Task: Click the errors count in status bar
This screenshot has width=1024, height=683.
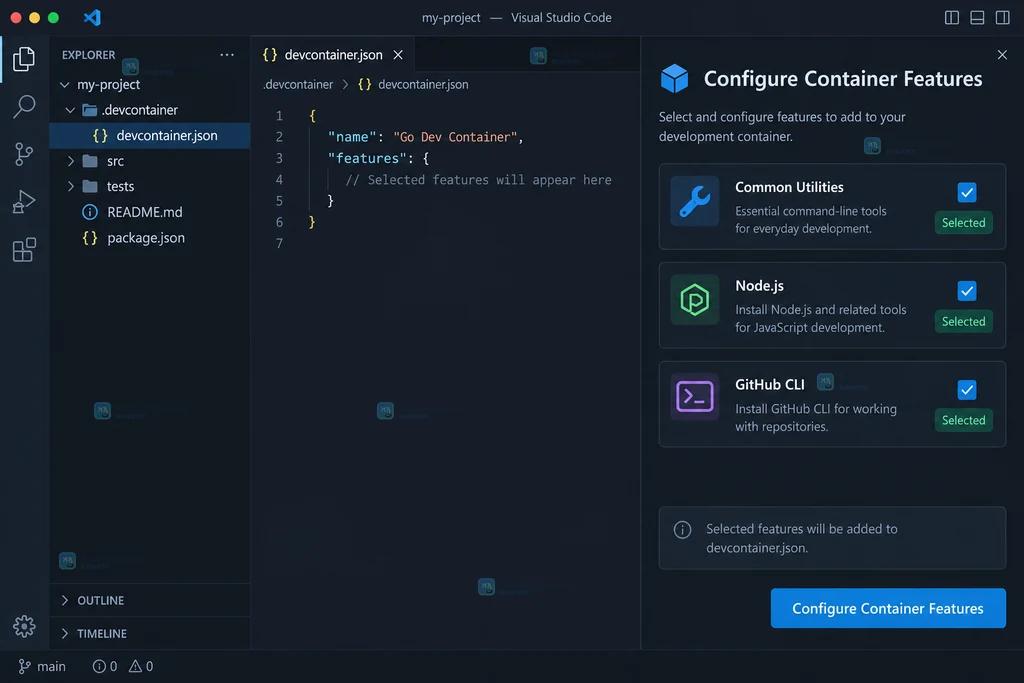Action: pos(105,666)
